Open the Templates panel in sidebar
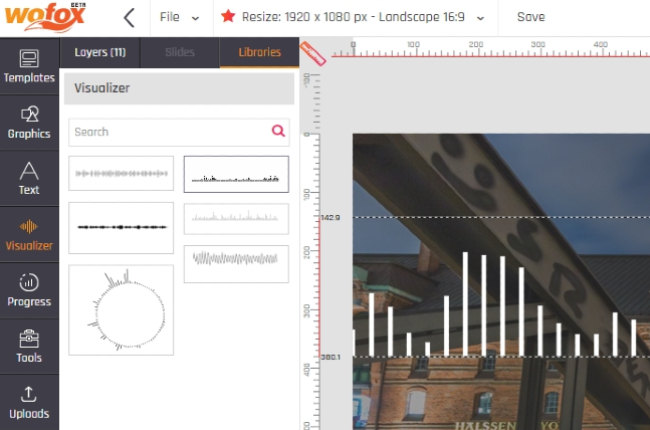 [29, 66]
